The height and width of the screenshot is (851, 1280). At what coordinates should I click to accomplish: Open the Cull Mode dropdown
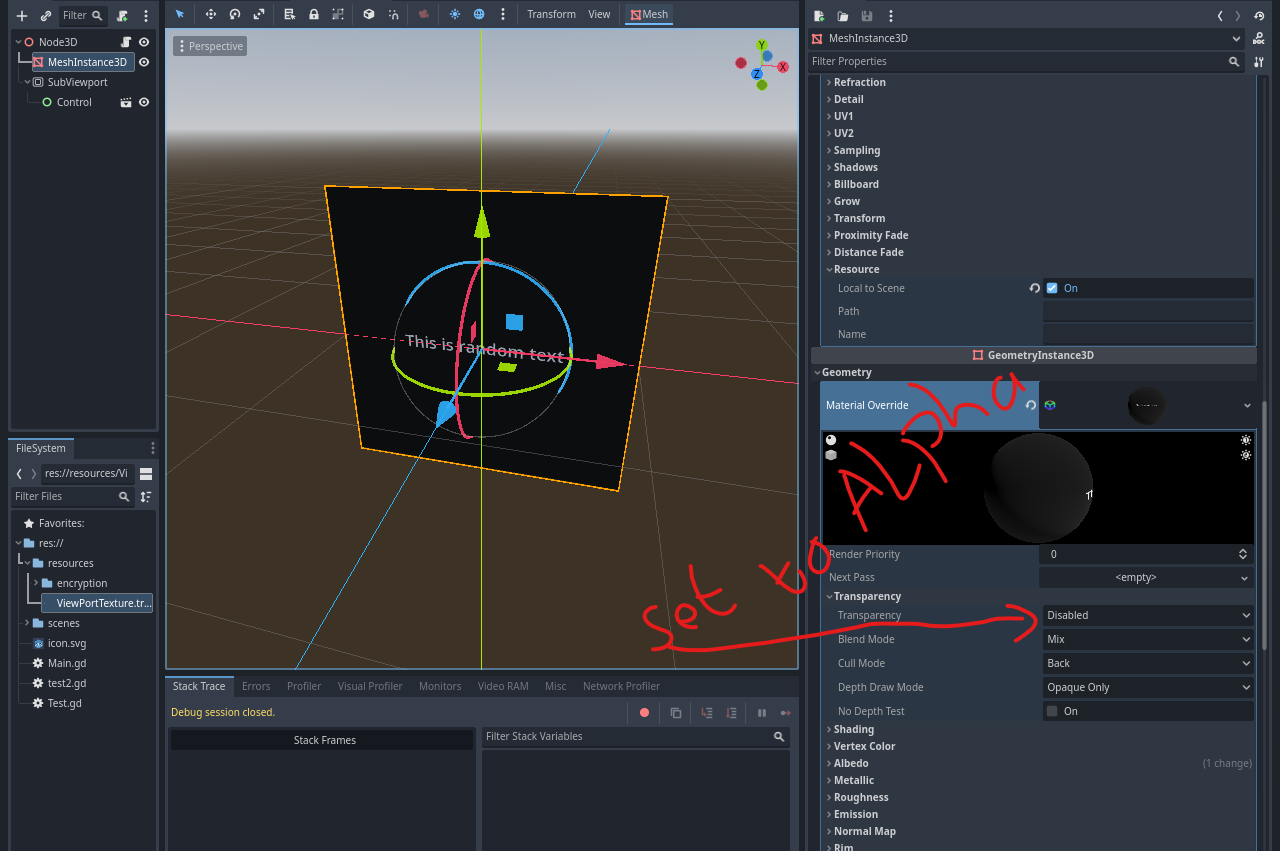point(1148,663)
